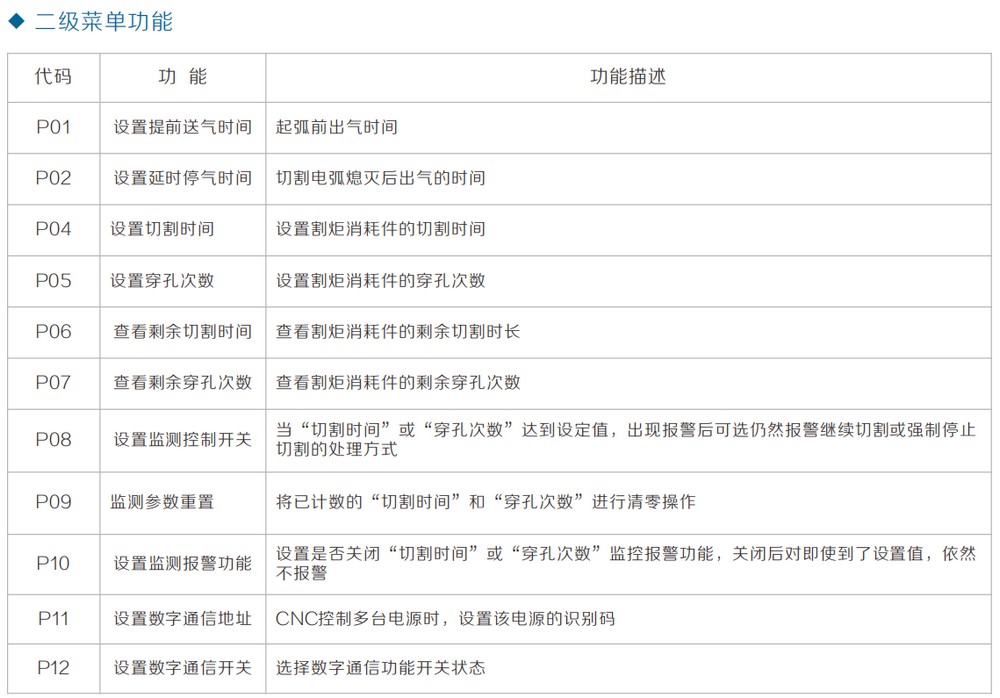This screenshot has height=698, width=1000.
Task: Click the 二级菜单功能 section heading
Action: [103, 22]
